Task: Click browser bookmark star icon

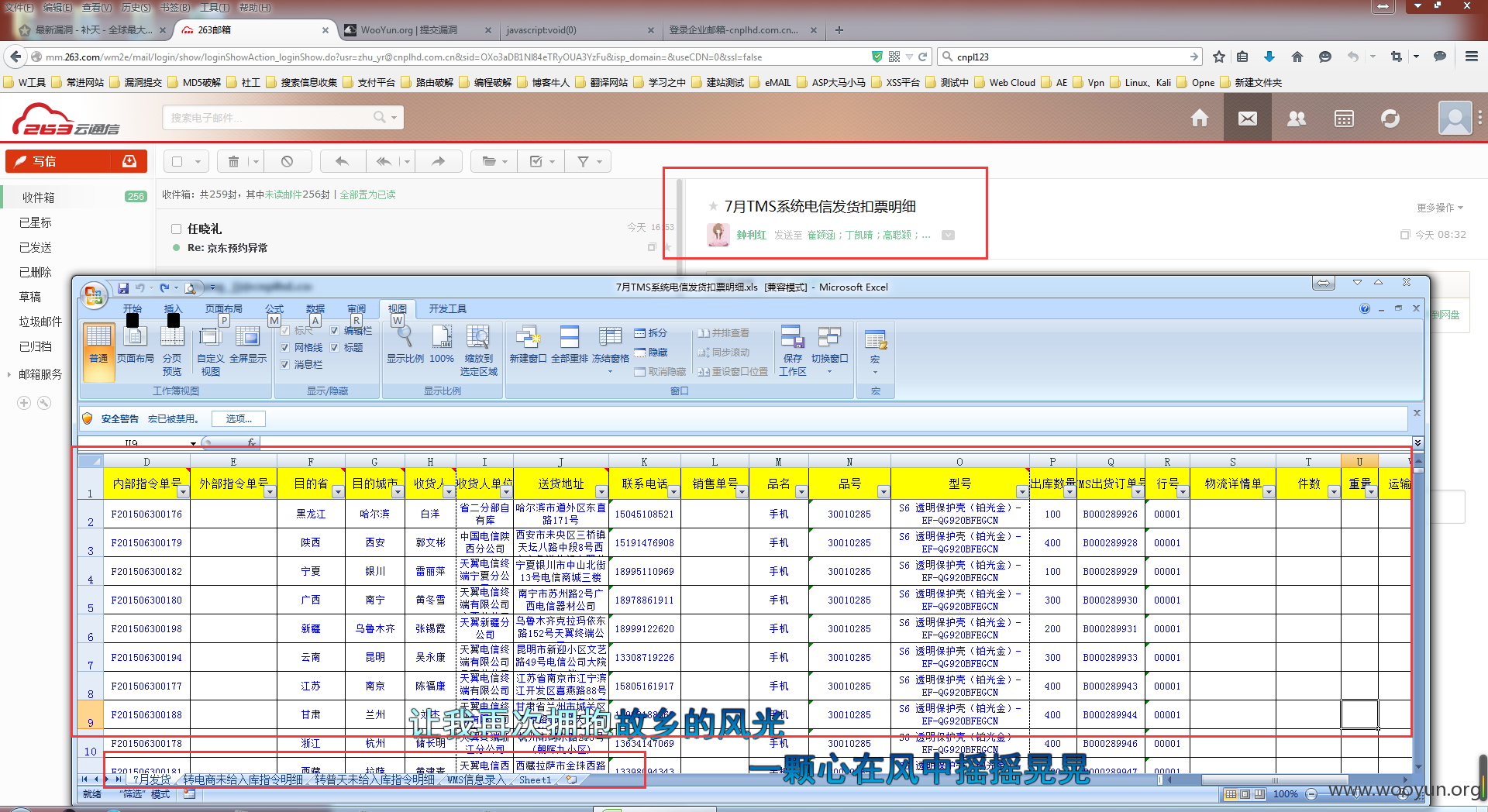Action: pyautogui.click(x=1219, y=57)
